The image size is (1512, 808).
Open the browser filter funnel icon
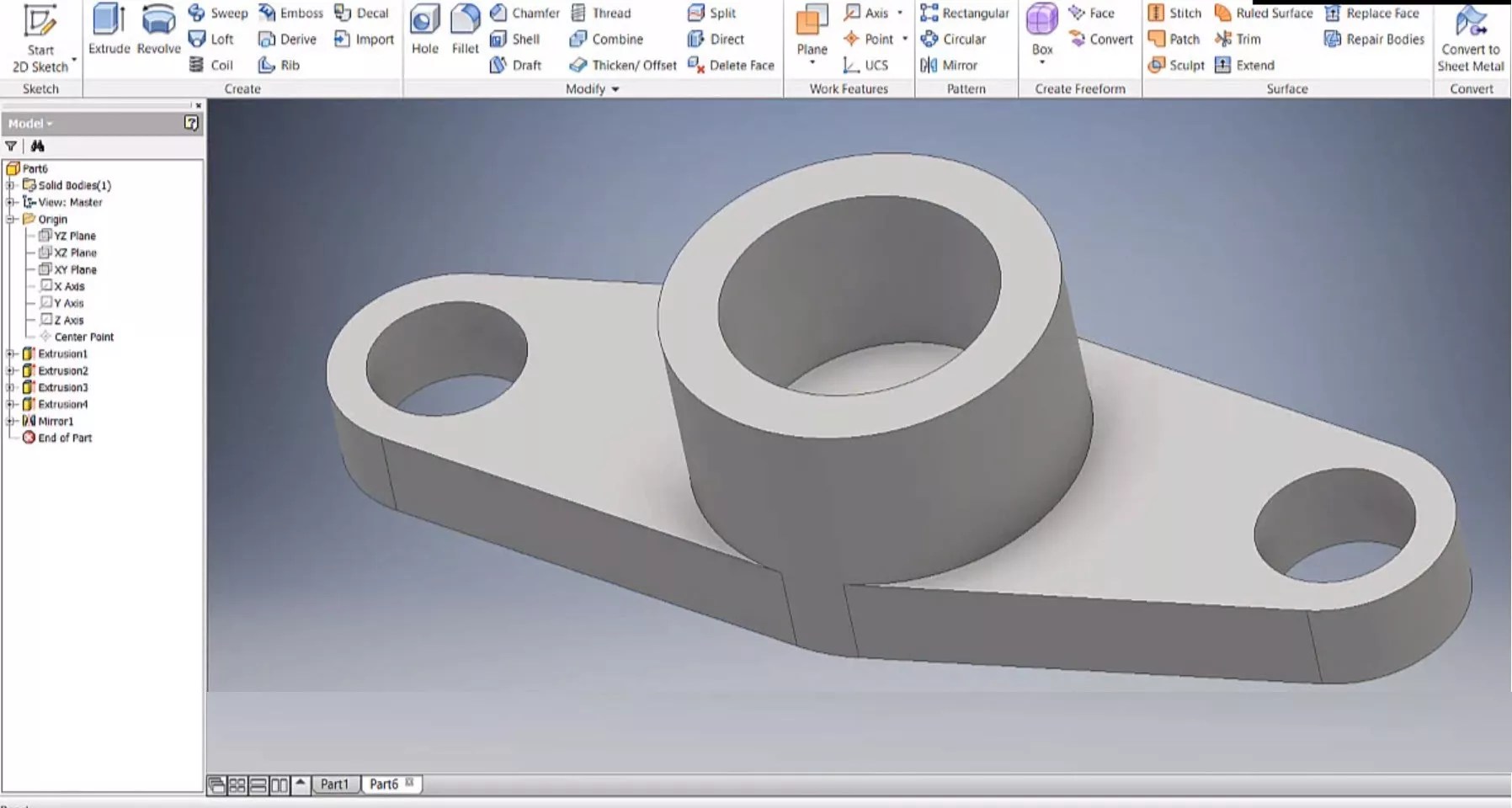[x=11, y=146]
